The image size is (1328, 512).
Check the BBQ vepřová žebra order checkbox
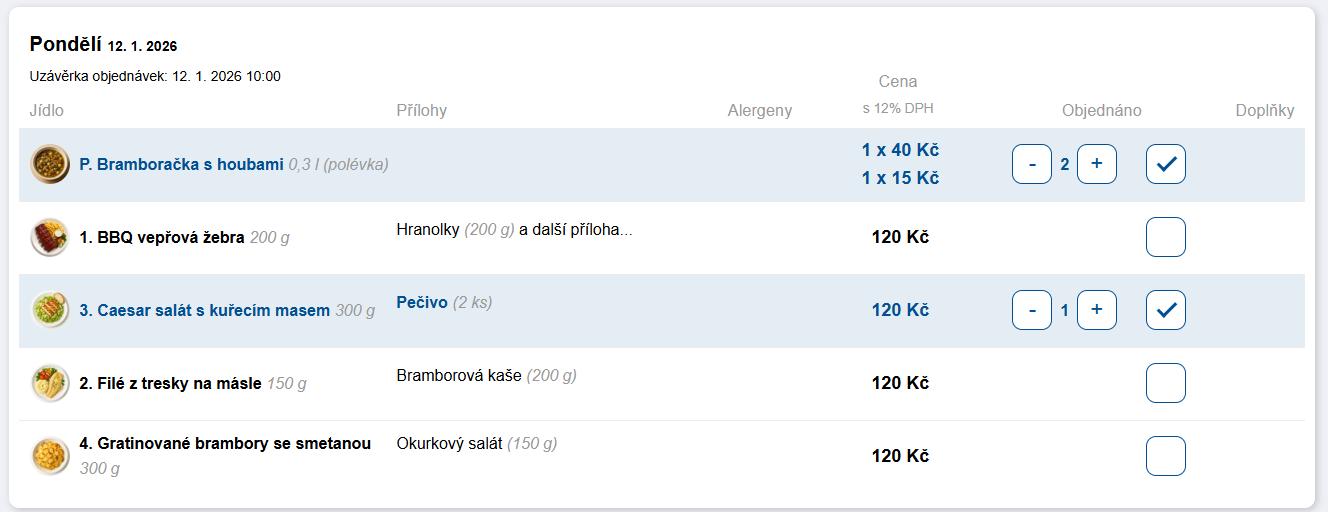pyautogui.click(x=1166, y=237)
